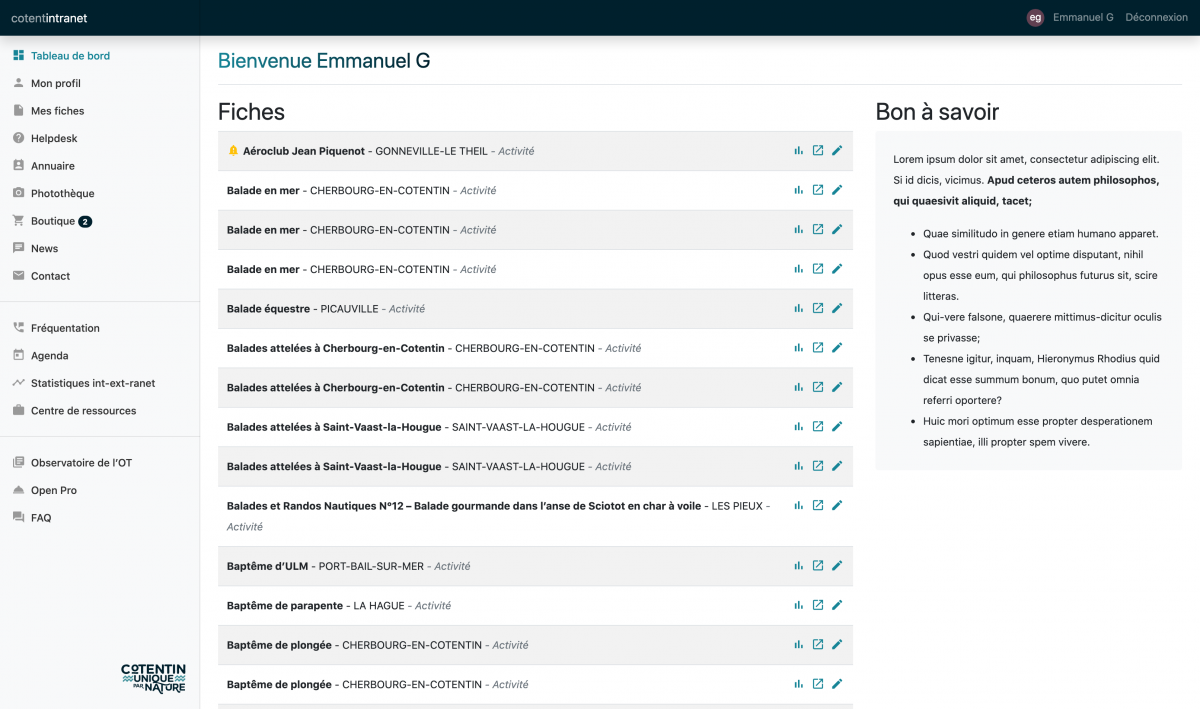The image size is (1200, 709).
Task: Click the eg user avatar icon
Action: pos(1035,17)
